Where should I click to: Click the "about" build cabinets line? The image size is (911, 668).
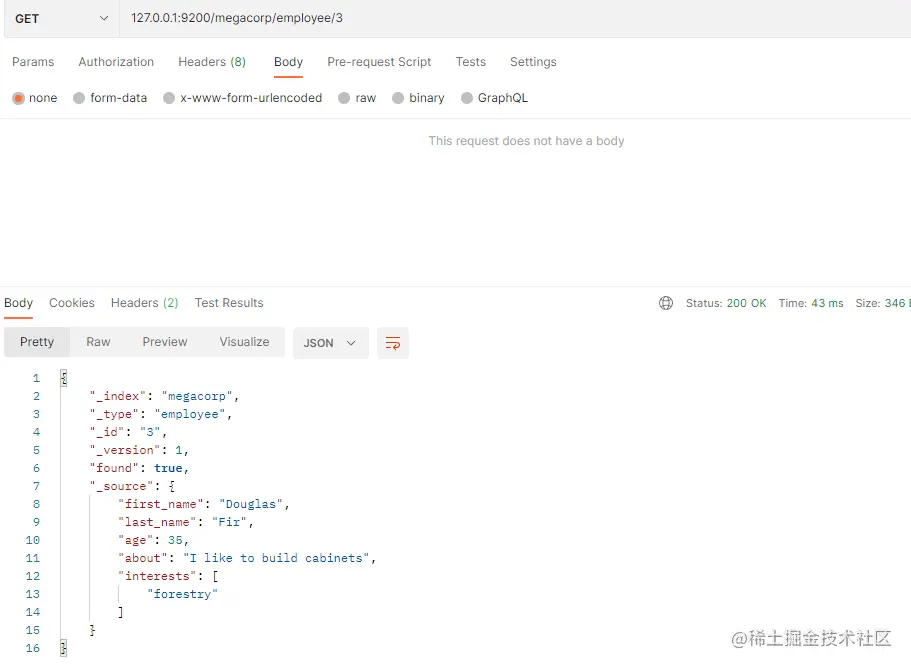(247, 558)
